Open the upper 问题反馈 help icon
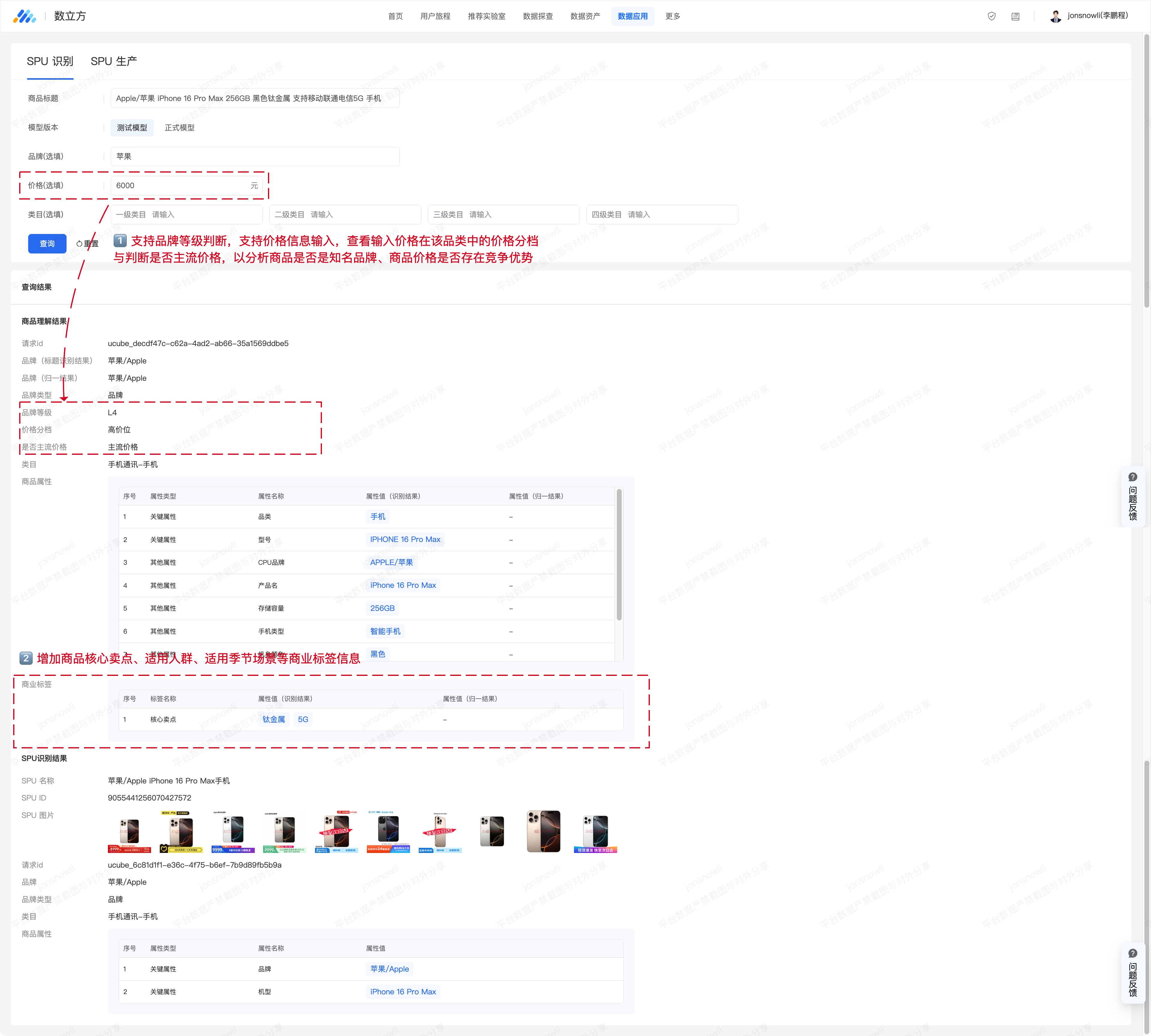The height and width of the screenshot is (1036, 1151). tap(1133, 477)
